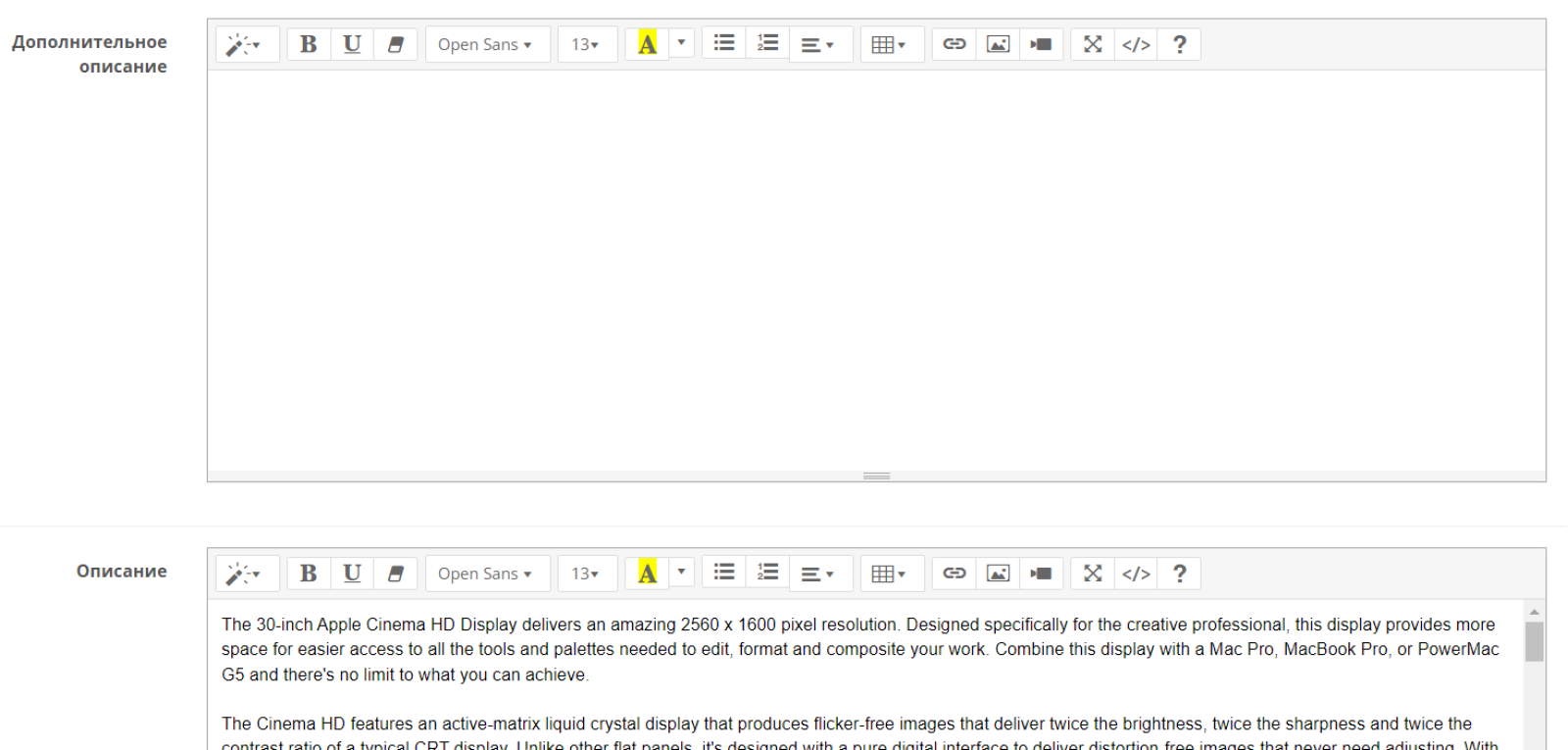The image size is (1568, 750).
Task: Apply yellow highlight color A in Дополнительное описание toolbar
Action: click(x=647, y=43)
